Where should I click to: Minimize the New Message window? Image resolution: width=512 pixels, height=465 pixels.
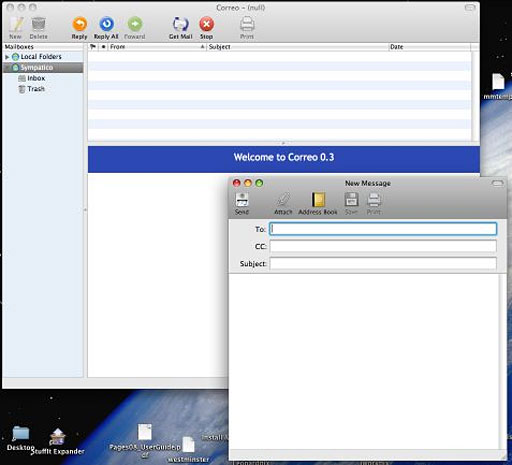click(248, 183)
